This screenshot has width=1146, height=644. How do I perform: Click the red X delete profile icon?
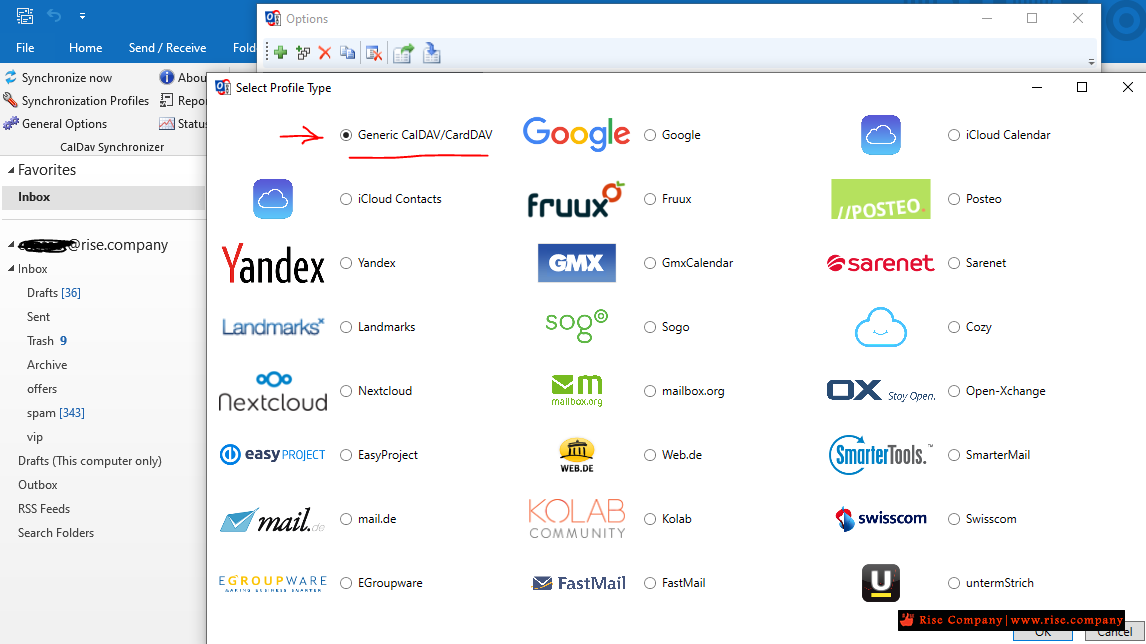point(325,53)
